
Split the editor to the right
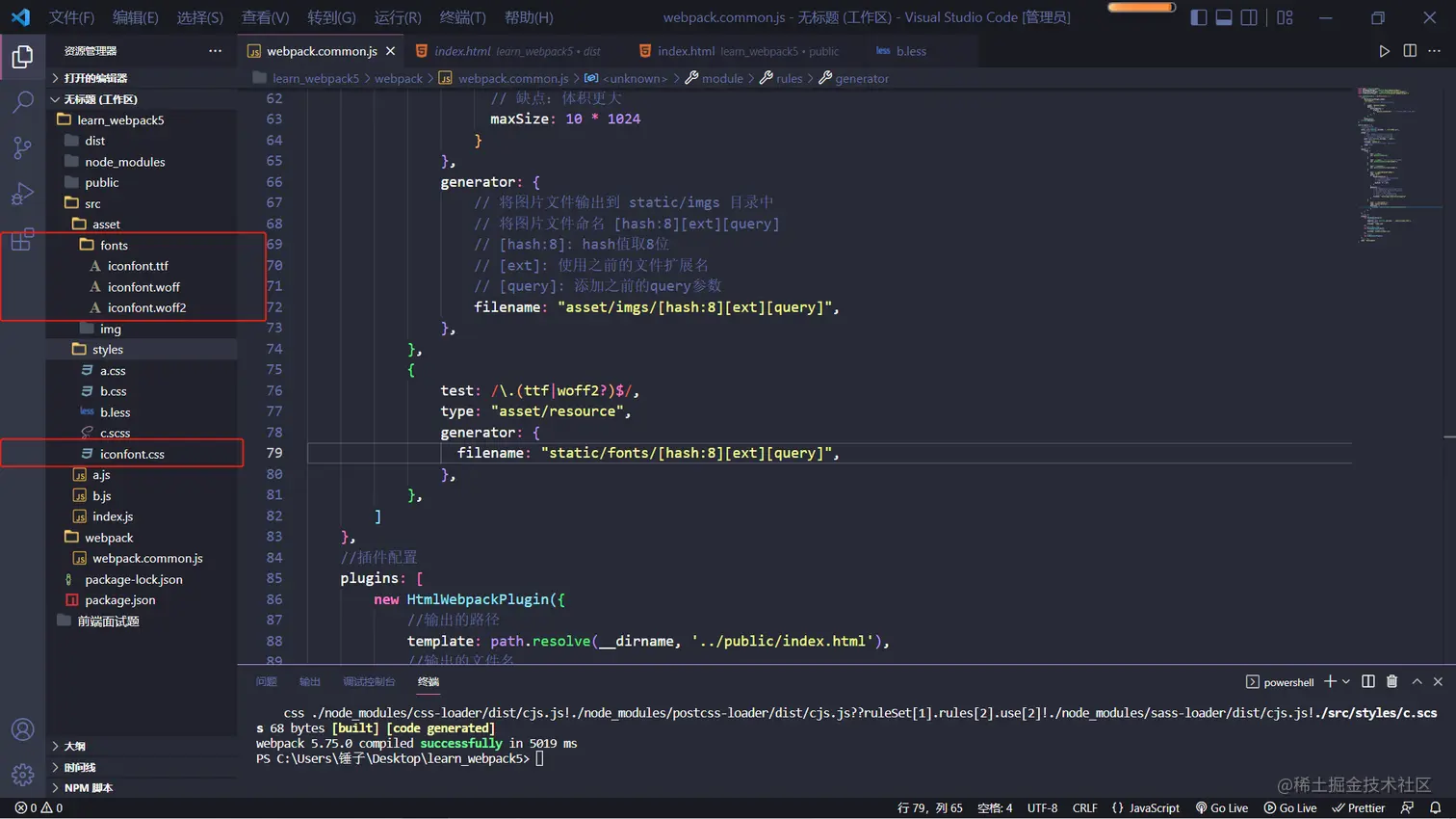(x=1410, y=51)
